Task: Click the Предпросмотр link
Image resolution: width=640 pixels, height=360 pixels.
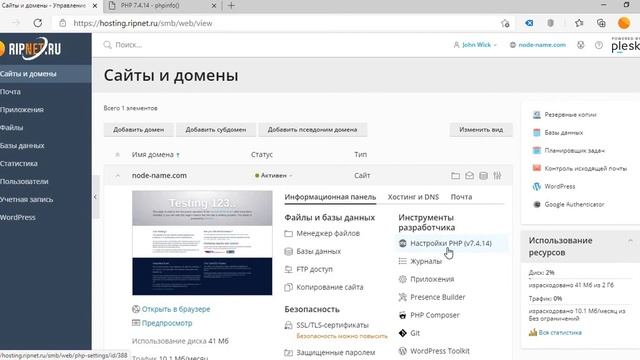Action: (x=167, y=323)
